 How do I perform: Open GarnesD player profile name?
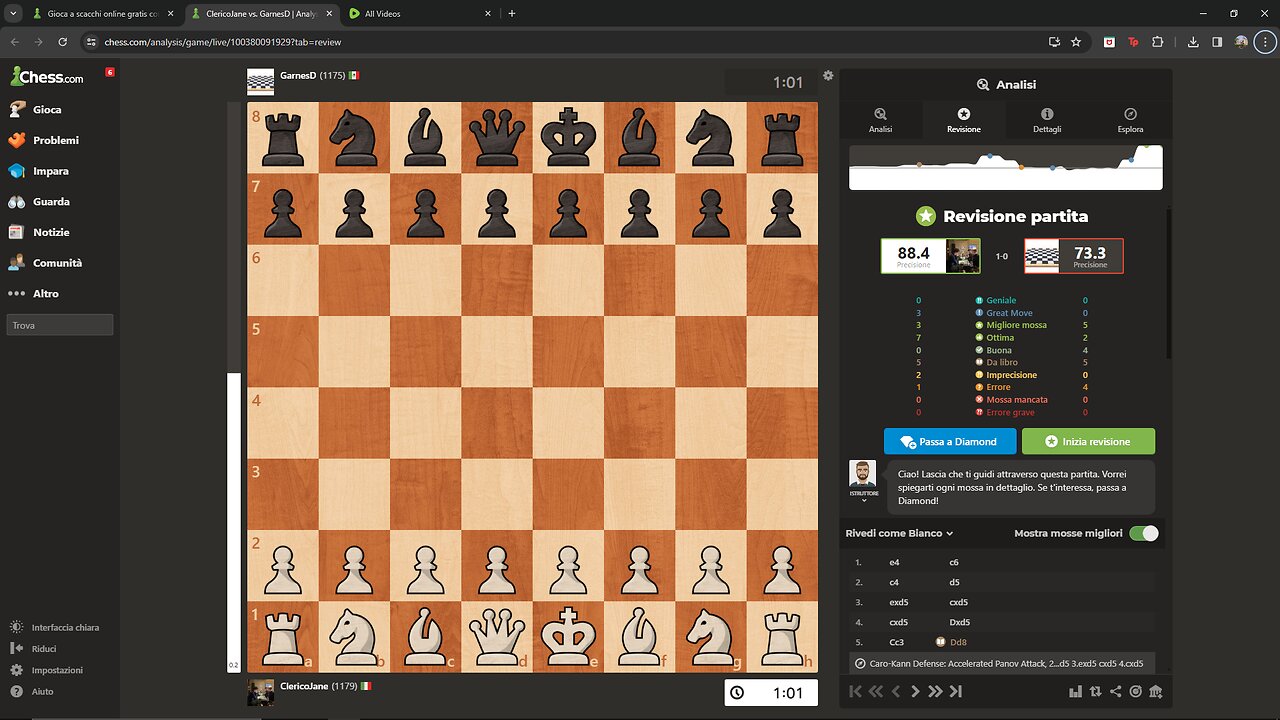click(298, 75)
